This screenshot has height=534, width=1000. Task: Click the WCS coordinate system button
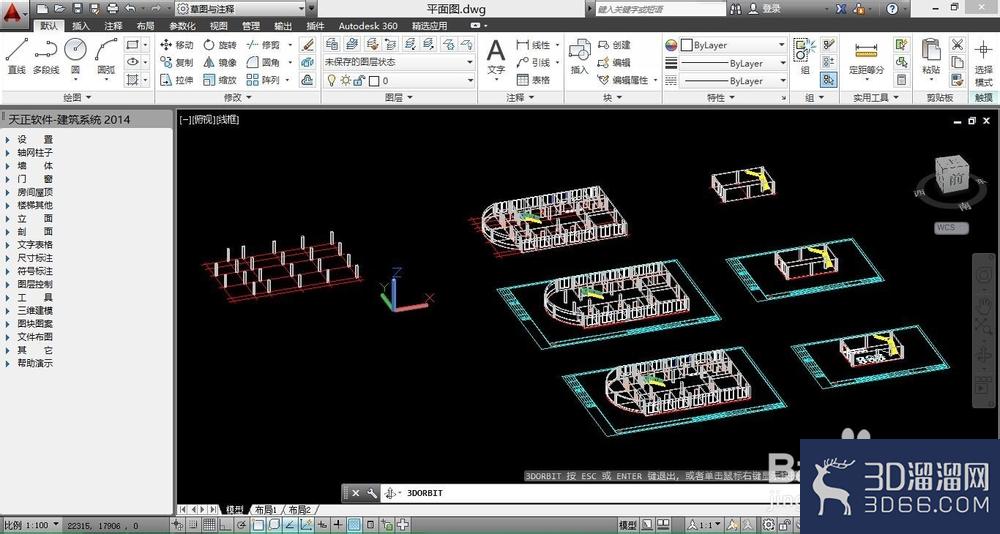coord(951,228)
